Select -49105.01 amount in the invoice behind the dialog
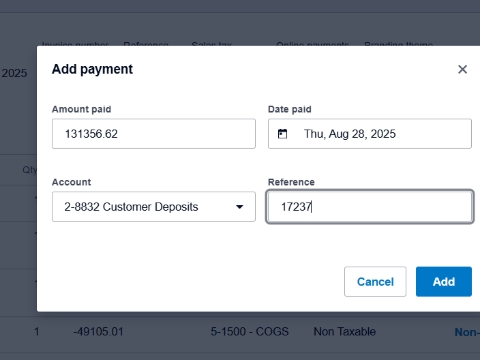 tap(98, 332)
